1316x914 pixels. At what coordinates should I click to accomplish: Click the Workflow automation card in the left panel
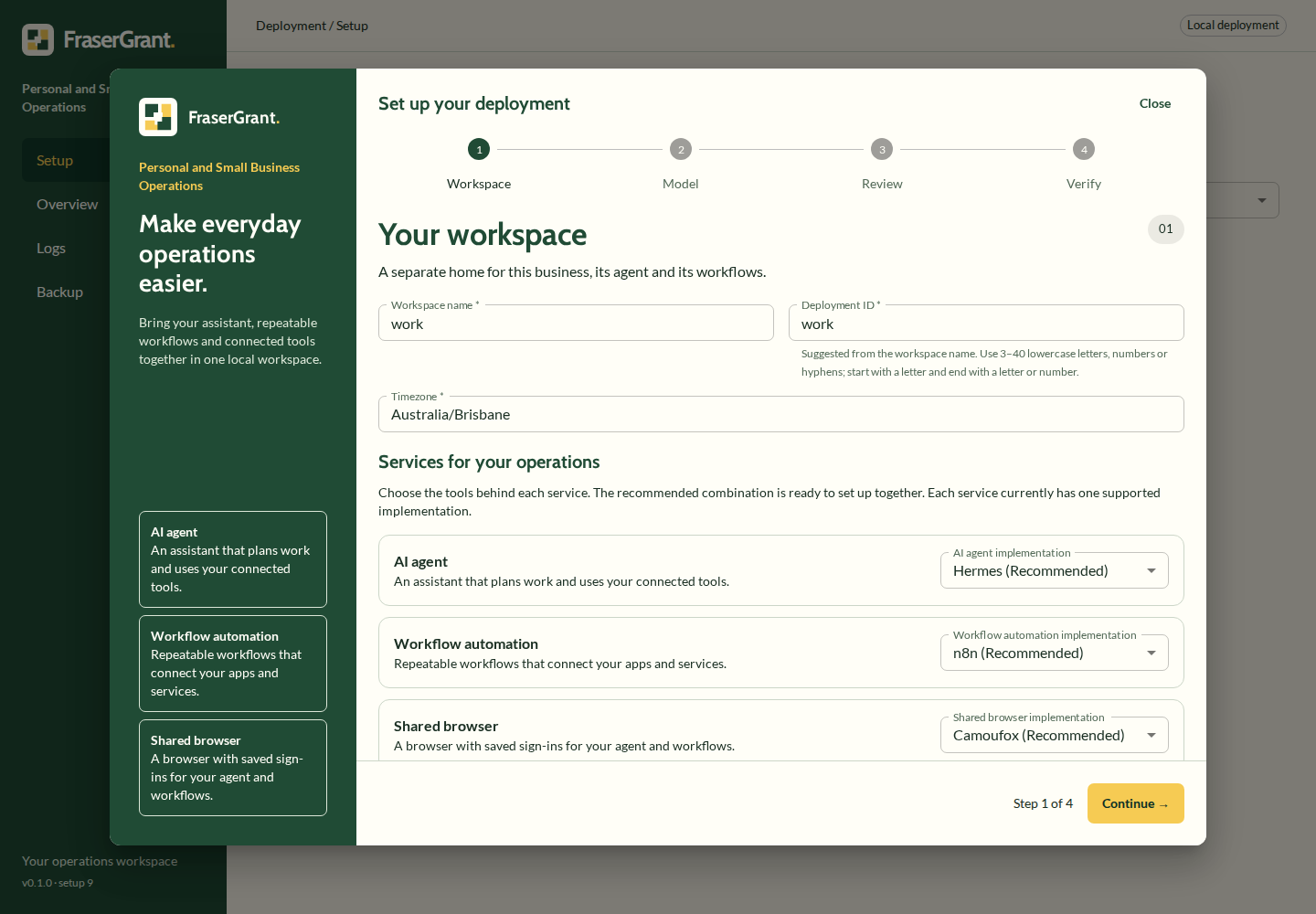[x=233, y=664]
